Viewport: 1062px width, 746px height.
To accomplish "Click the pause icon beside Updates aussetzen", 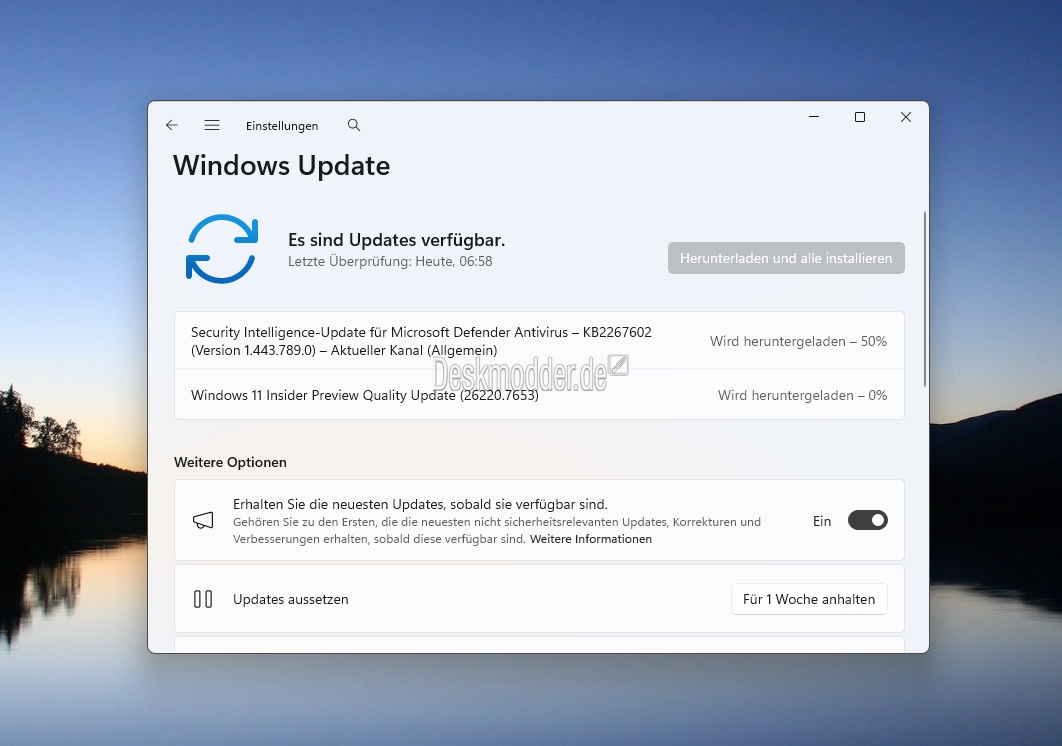I will 203,599.
